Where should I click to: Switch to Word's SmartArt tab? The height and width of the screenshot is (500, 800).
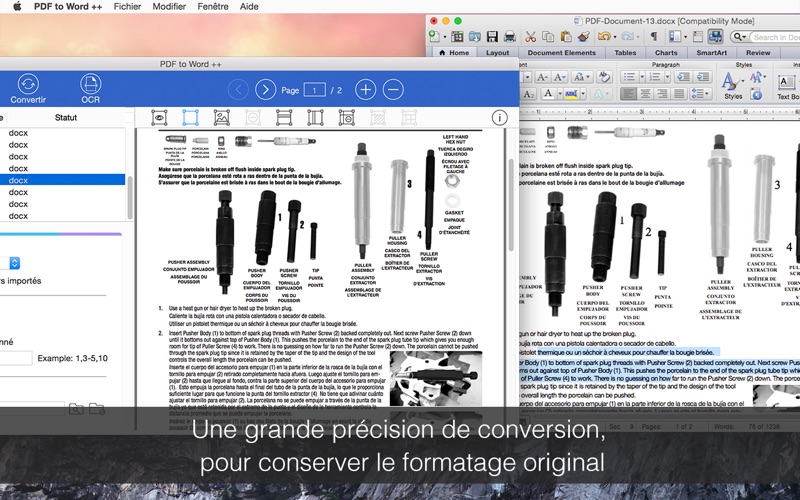[711, 53]
